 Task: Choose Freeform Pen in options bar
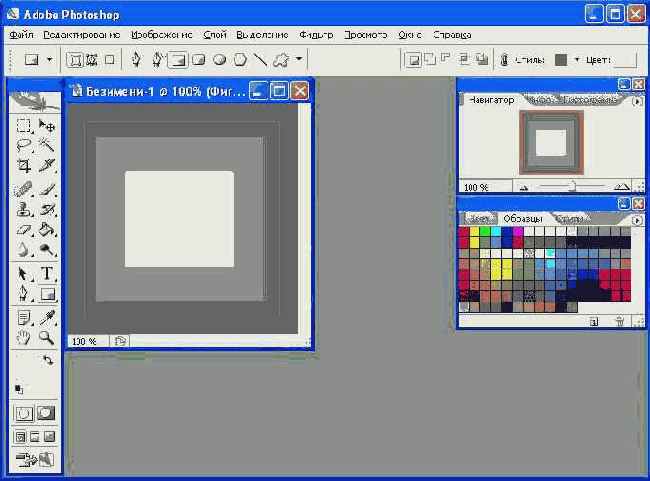[157, 60]
